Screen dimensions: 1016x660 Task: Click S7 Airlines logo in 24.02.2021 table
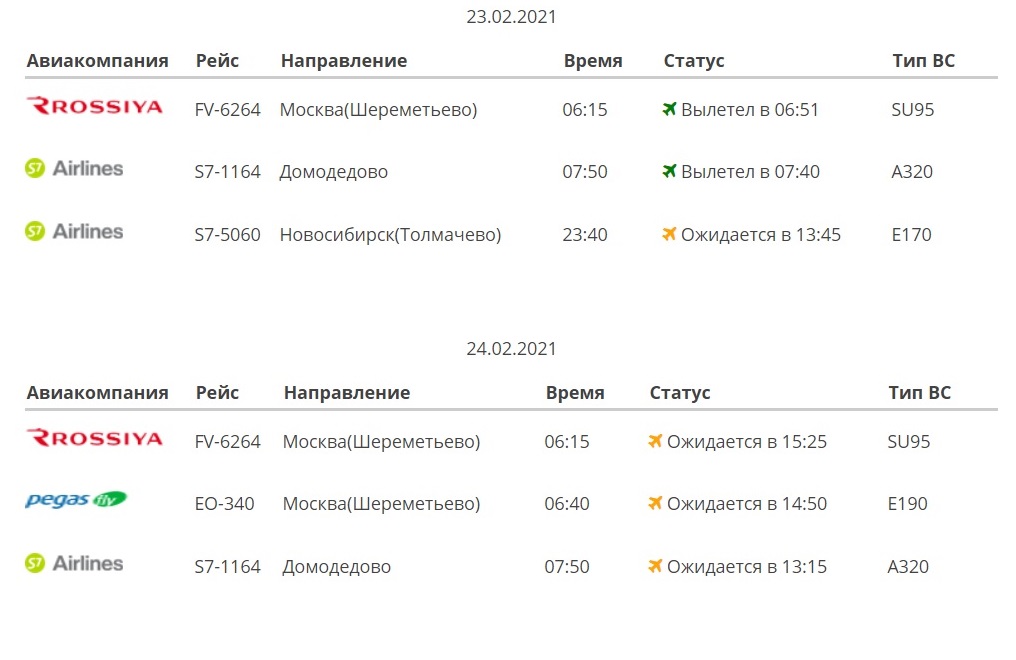pos(75,564)
